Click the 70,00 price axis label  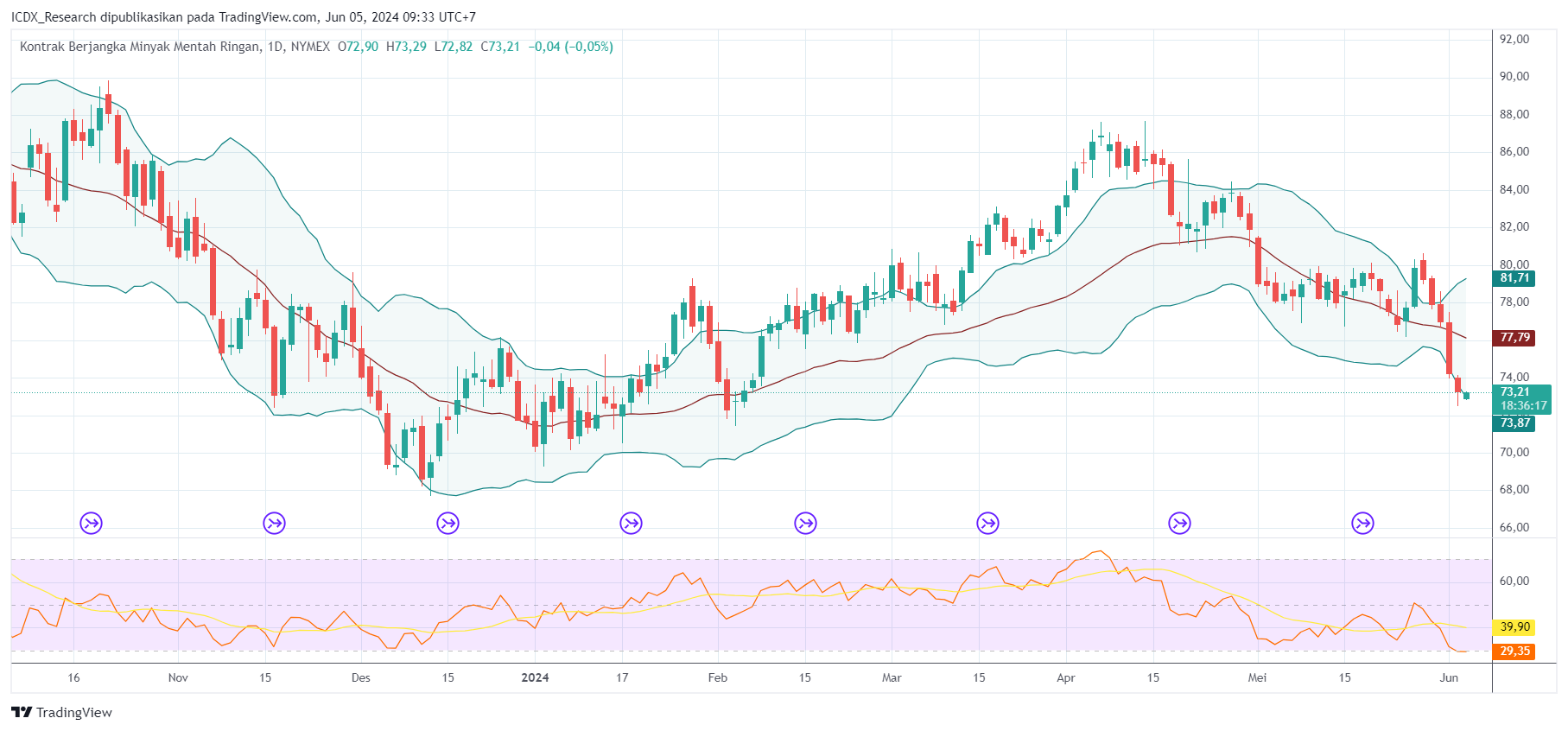[1514, 452]
